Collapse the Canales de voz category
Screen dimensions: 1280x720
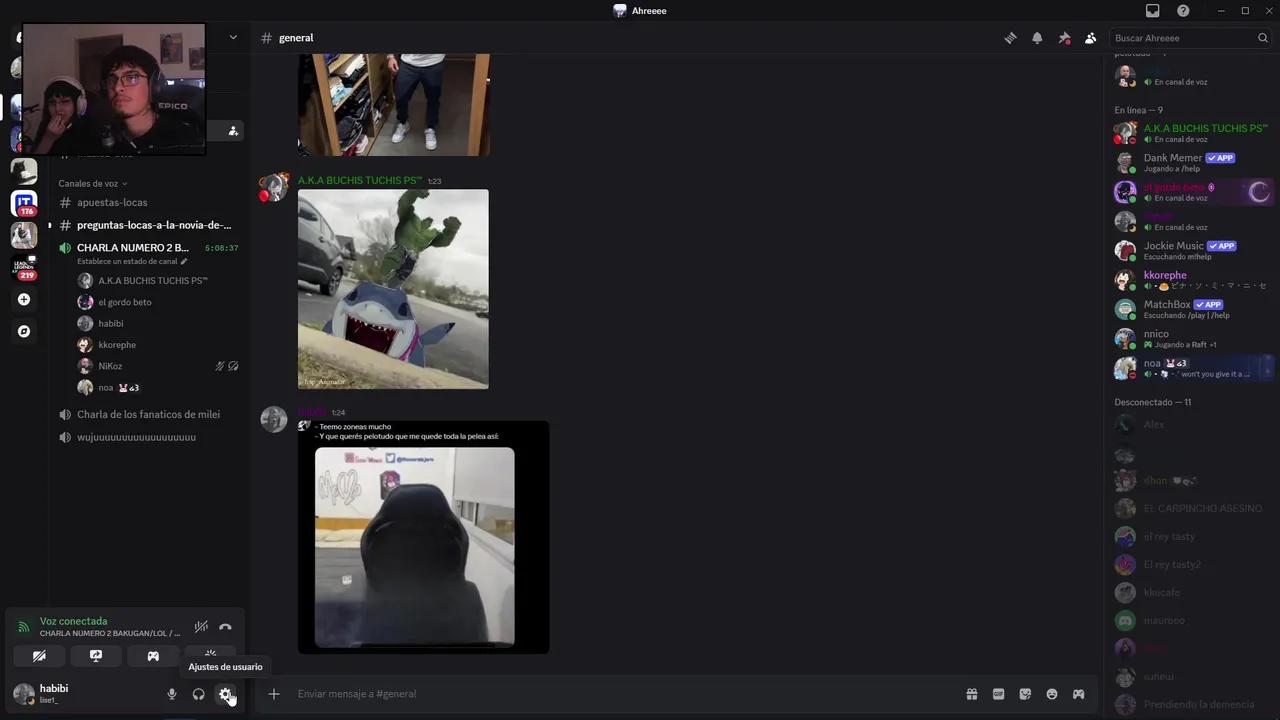[92, 183]
